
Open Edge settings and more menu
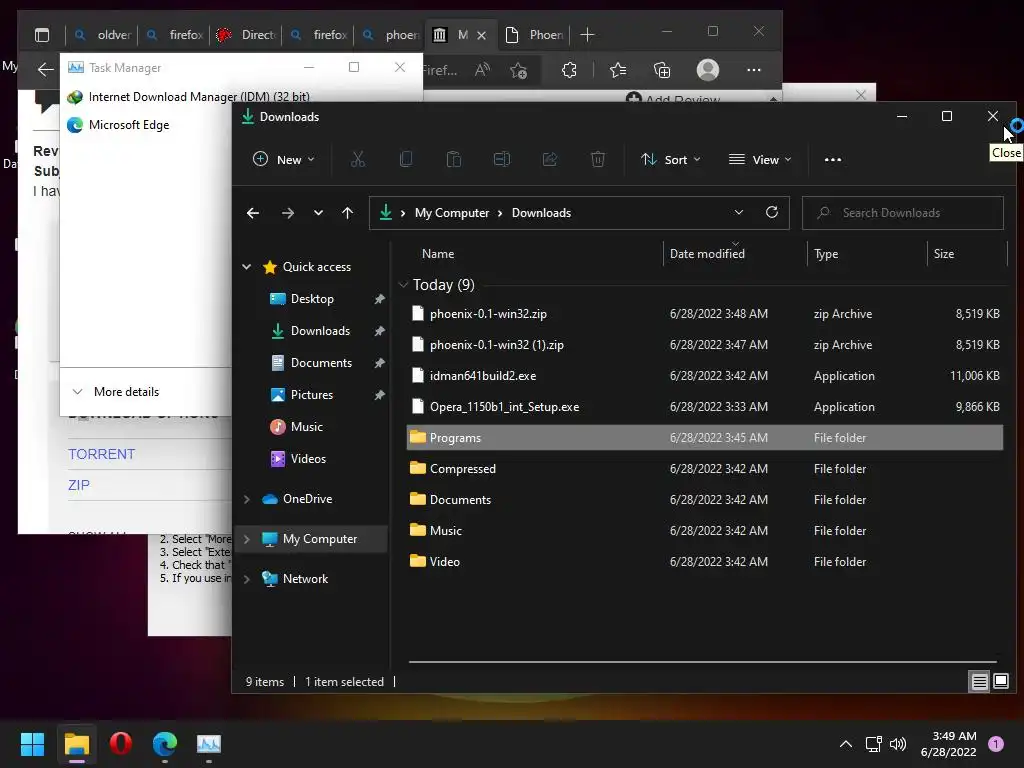[x=754, y=70]
